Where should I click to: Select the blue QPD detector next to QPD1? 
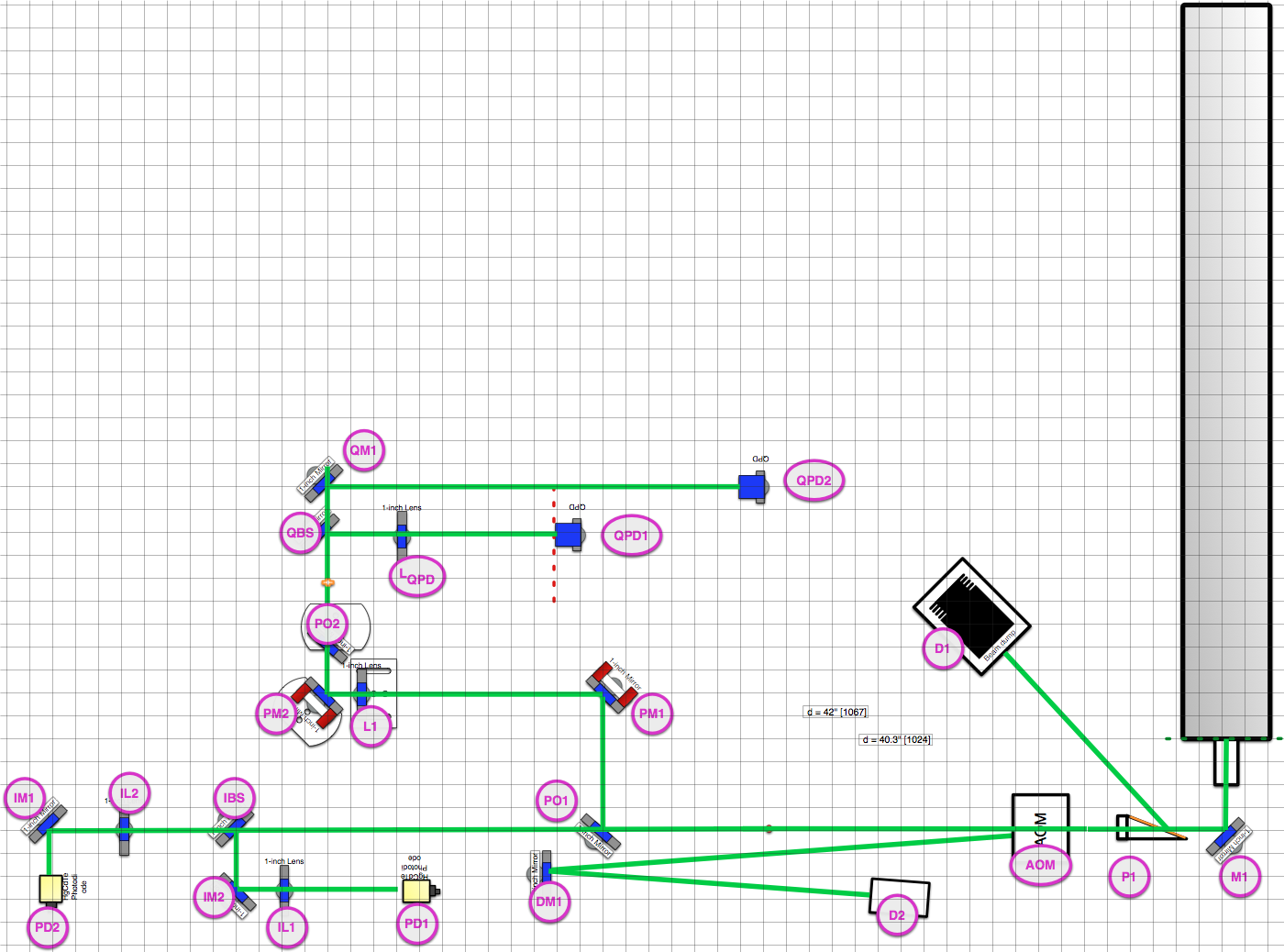[x=570, y=535]
